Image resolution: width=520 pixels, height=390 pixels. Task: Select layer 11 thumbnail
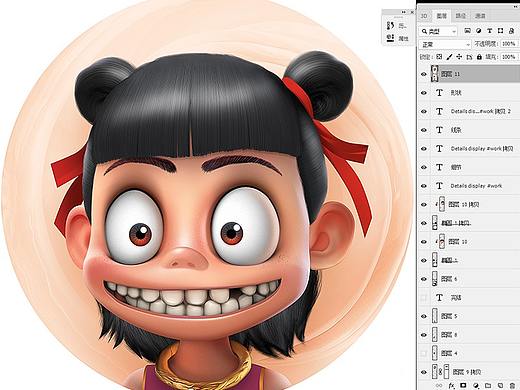pos(435,74)
